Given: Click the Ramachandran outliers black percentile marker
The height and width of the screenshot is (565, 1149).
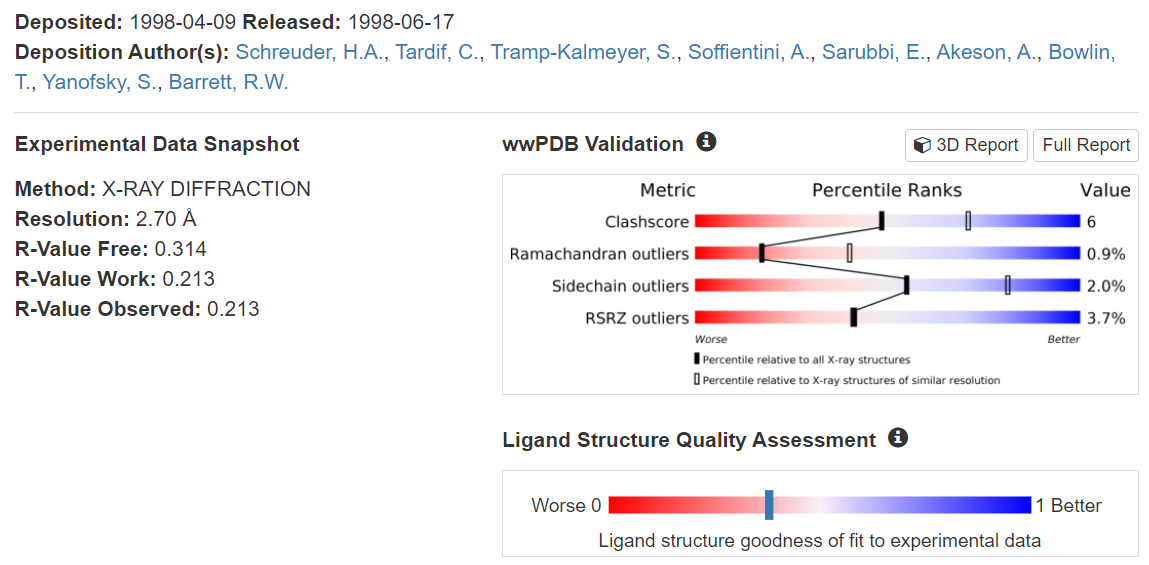Looking at the screenshot, I should coord(762,253).
